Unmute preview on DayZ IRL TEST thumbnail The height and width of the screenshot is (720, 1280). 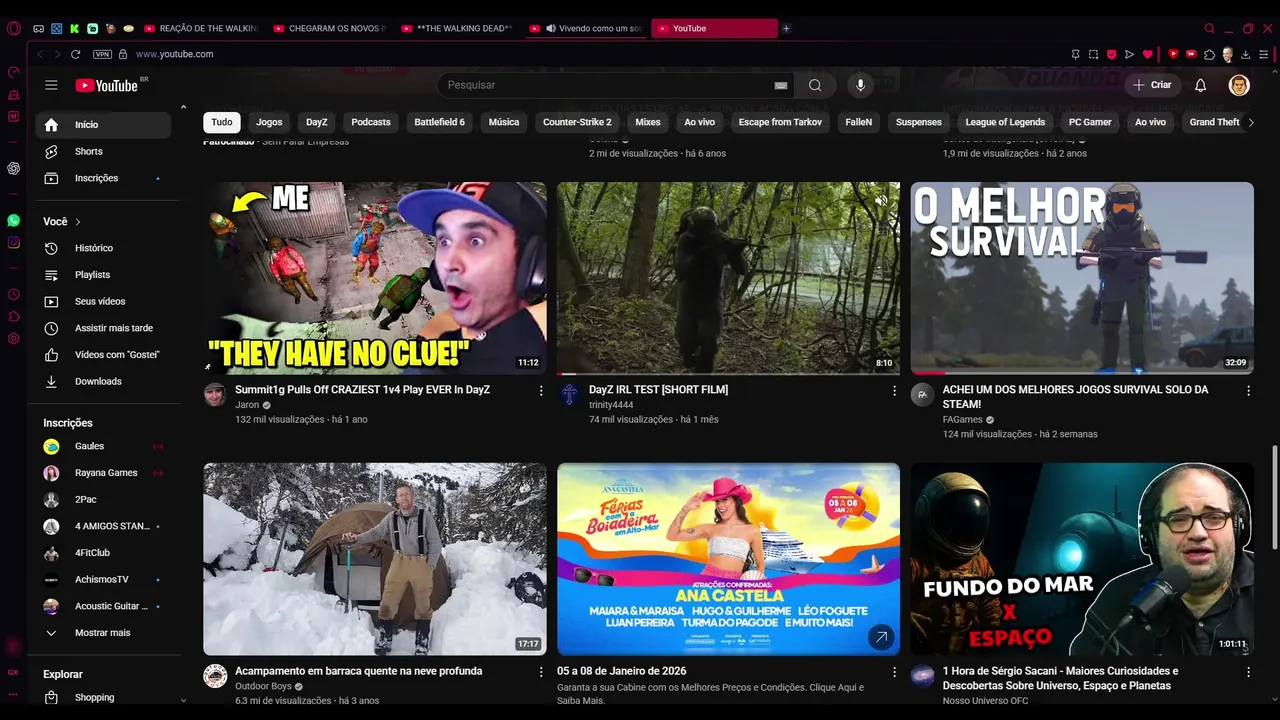tap(881, 200)
